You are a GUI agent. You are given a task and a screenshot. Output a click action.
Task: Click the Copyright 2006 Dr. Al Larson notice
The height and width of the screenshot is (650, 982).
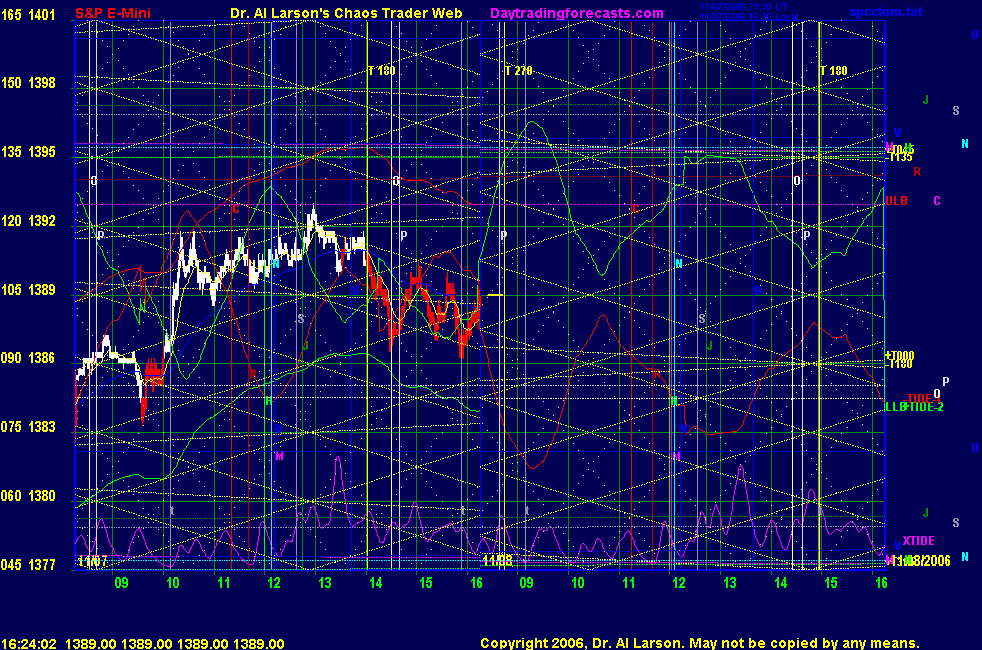[700, 643]
